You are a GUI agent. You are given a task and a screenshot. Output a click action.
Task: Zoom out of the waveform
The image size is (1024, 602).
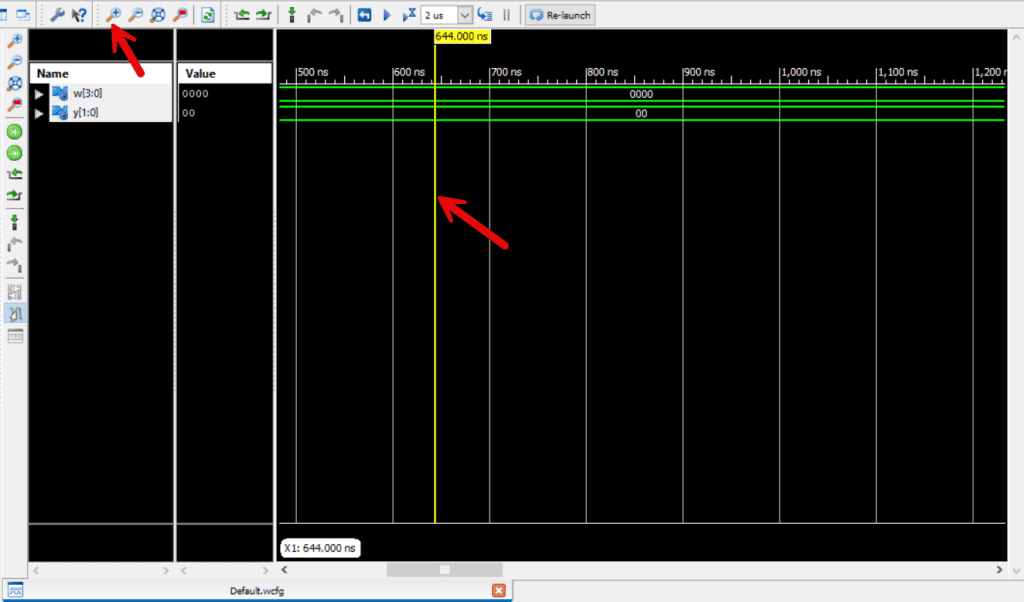point(136,15)
